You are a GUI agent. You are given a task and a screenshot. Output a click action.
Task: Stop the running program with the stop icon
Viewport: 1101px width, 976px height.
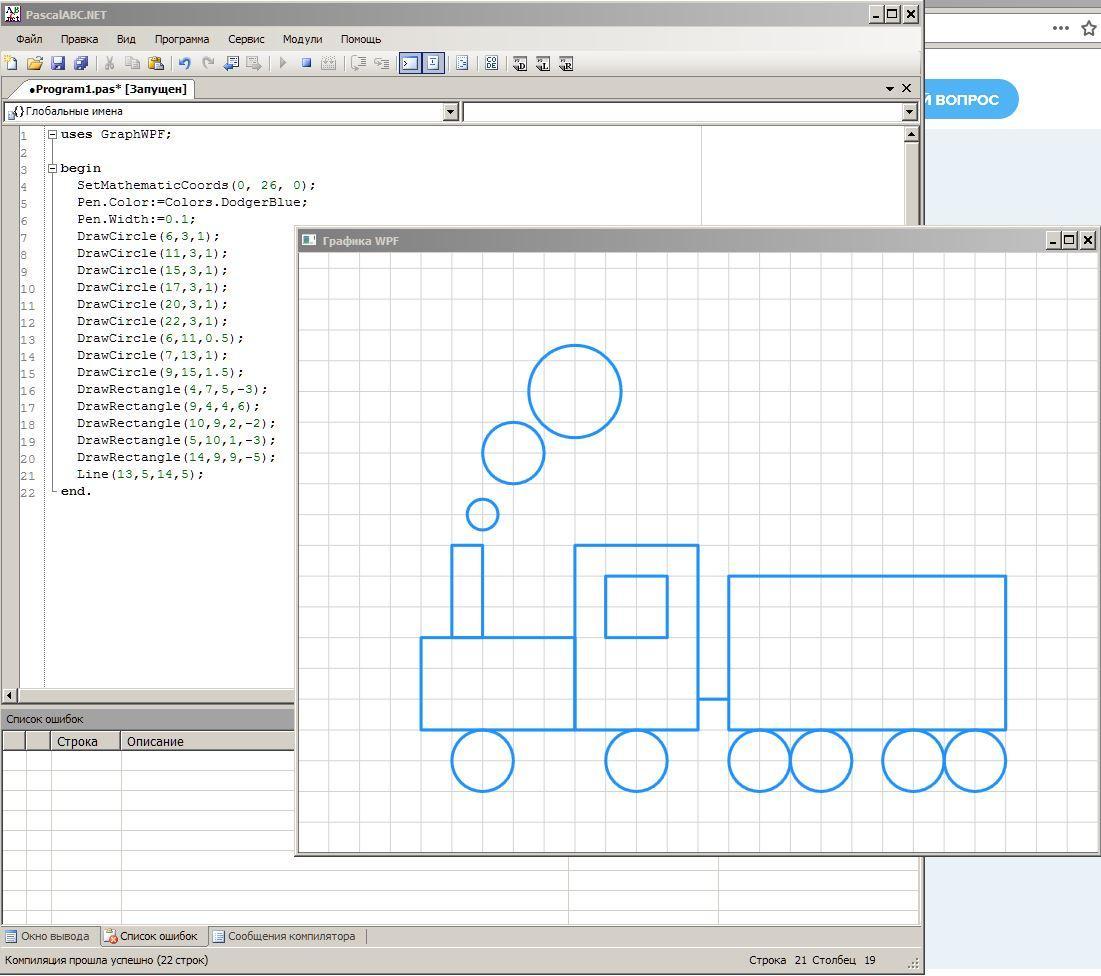307,63
